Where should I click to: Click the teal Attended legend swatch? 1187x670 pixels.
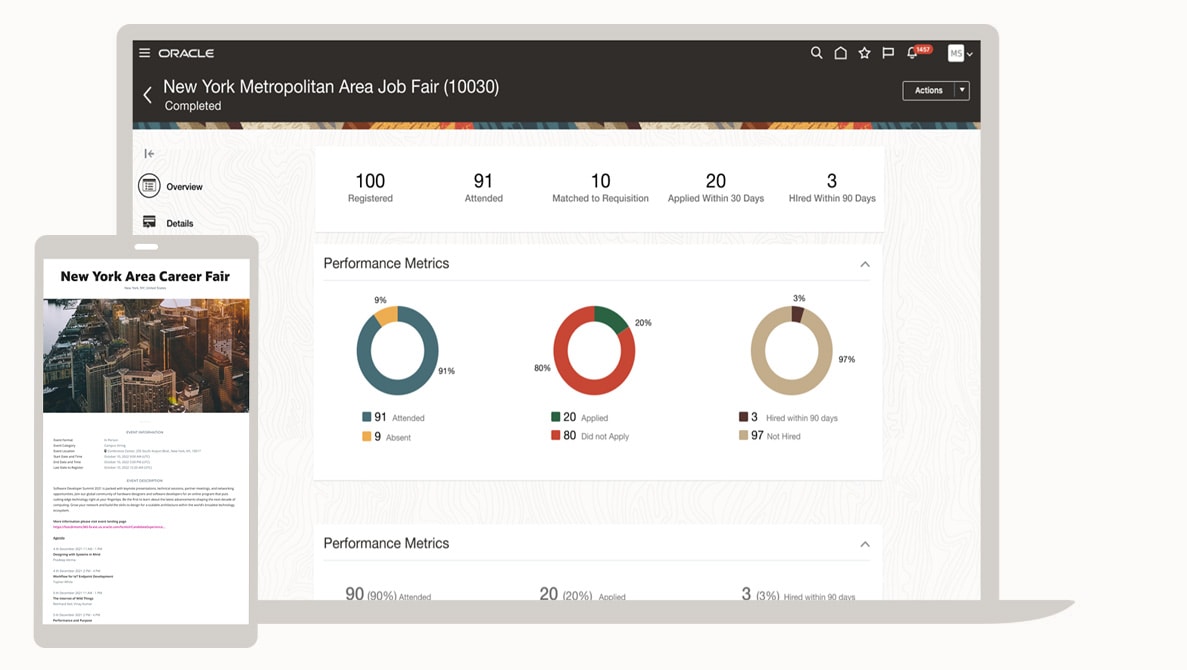[x=367, y=417]
